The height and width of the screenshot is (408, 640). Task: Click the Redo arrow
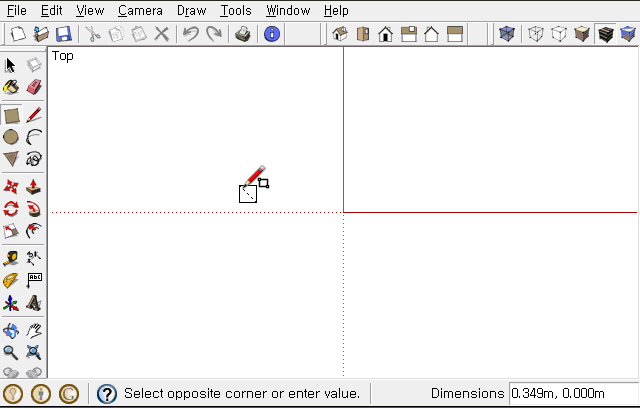[214, 34]
